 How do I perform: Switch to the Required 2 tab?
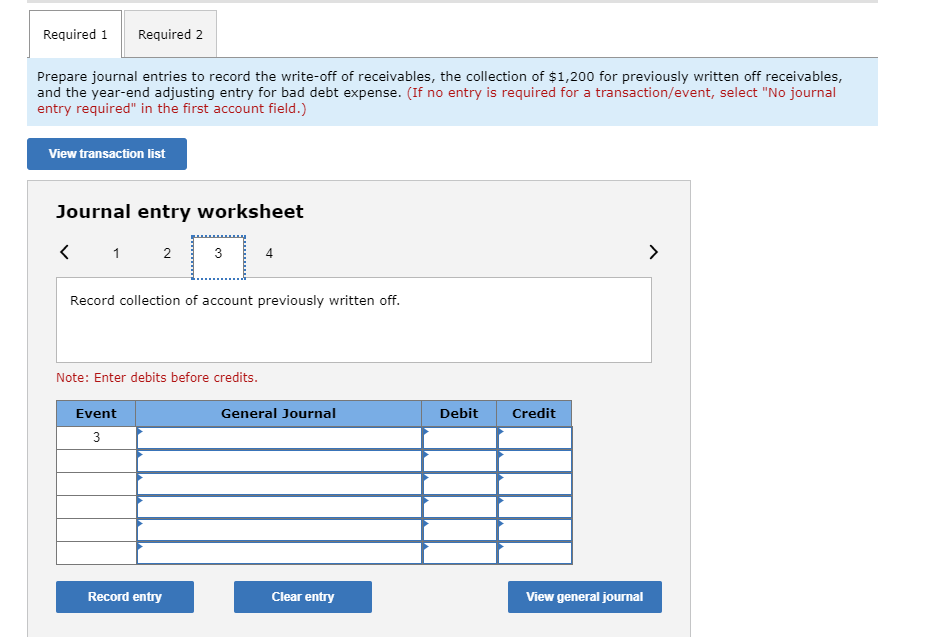169,33
